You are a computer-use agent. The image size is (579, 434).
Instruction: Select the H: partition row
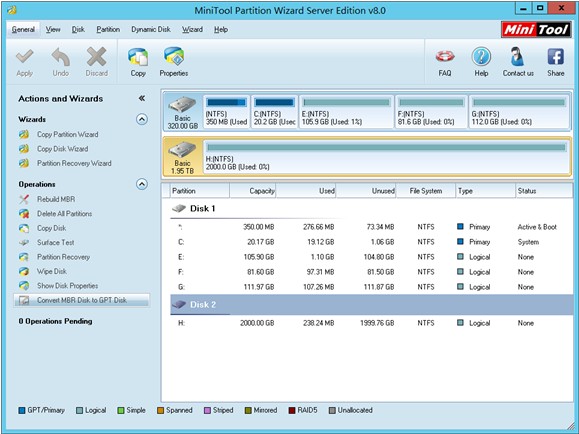point(371,323)
